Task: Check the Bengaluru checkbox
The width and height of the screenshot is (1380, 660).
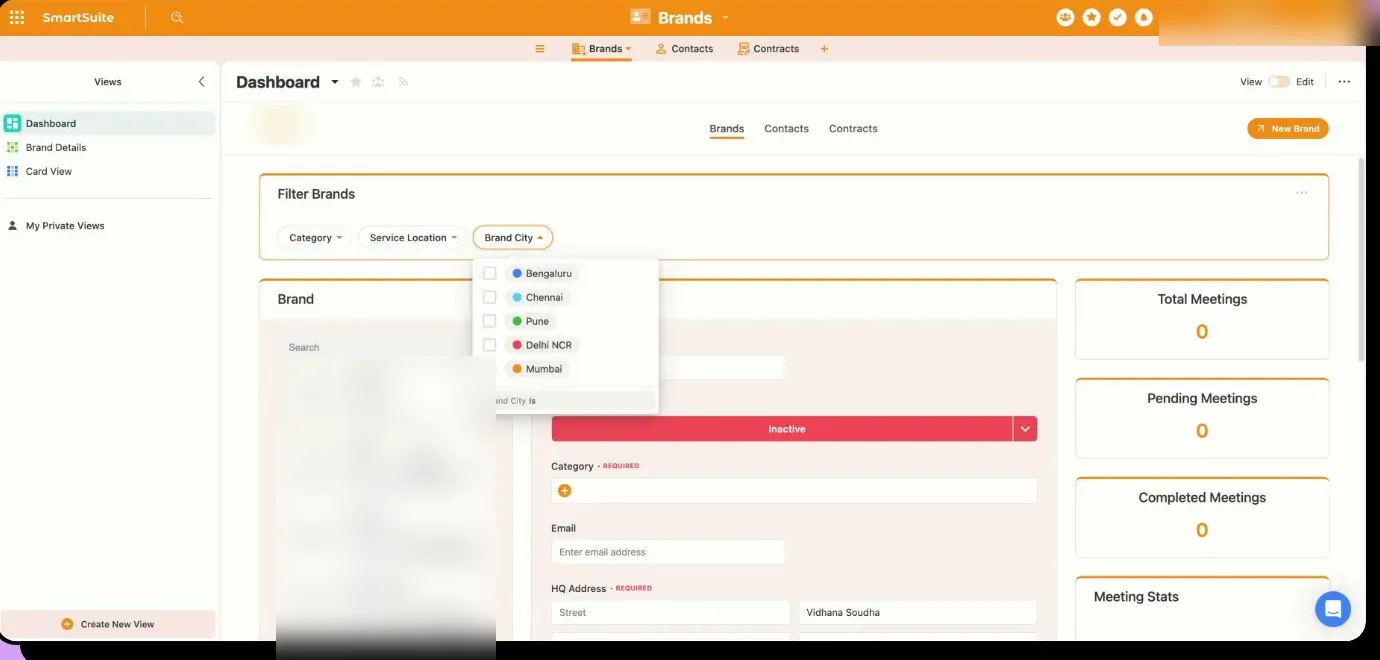Action: pyautogui.click(x=490, y=273)
